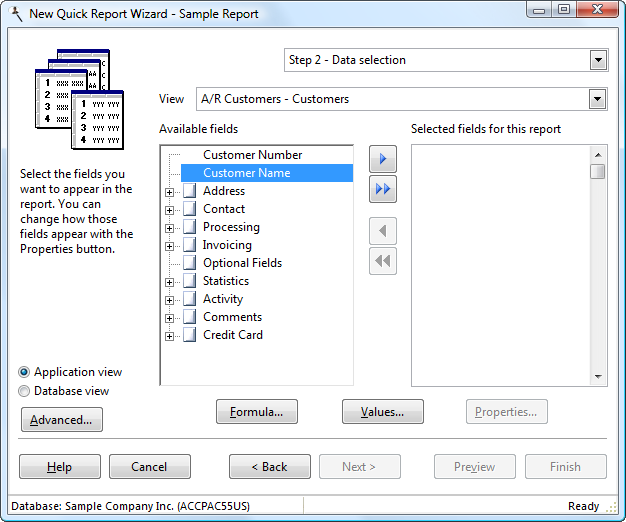The width and height of the screenshot is (626, 522).
Task: Click the Statistics folder icon in field list
Action: coord(188,282)
